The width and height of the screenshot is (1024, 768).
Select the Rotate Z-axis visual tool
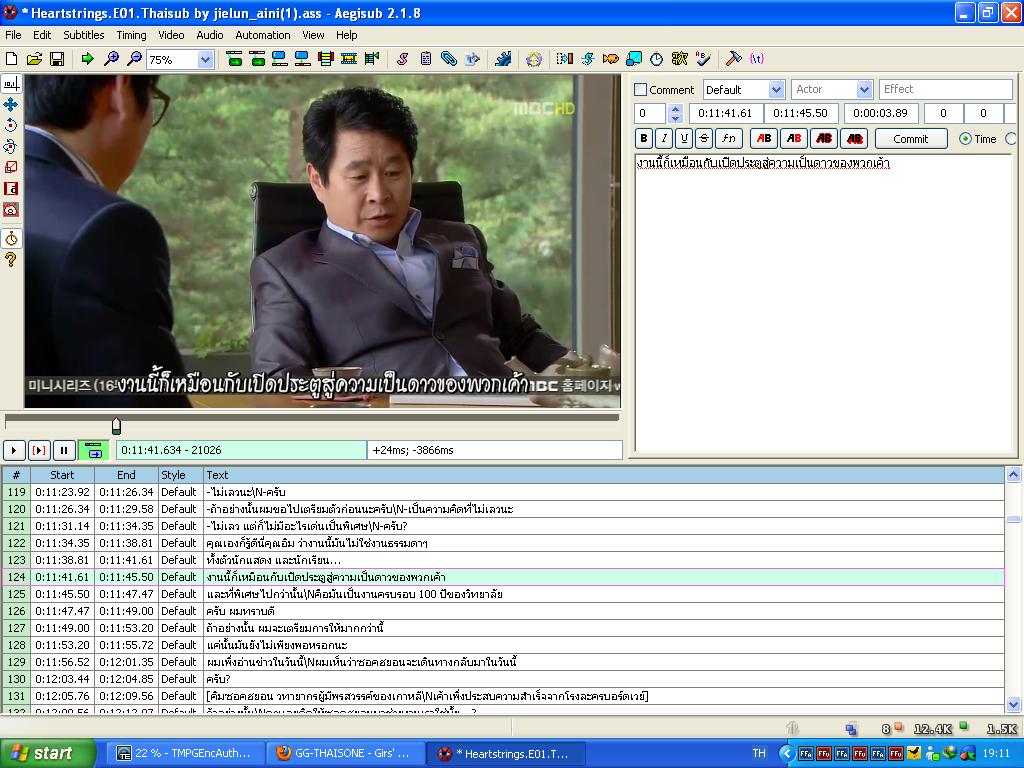pyautogui.click(x=11, y=125)
